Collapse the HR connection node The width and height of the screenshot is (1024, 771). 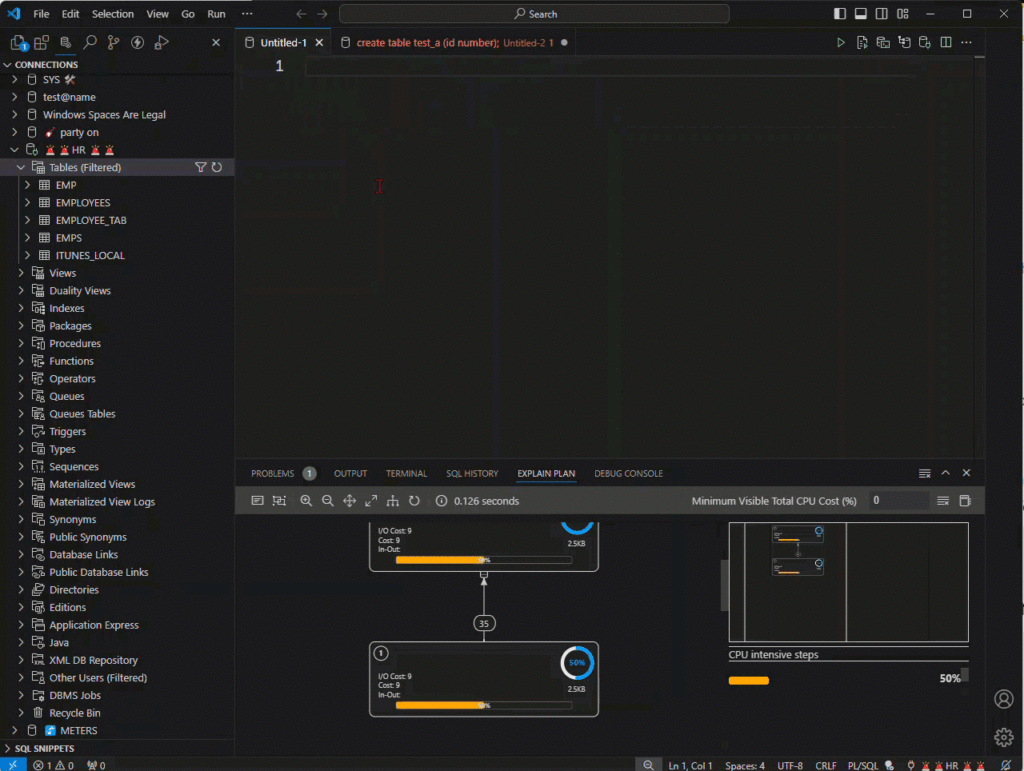tap(14, 150)
